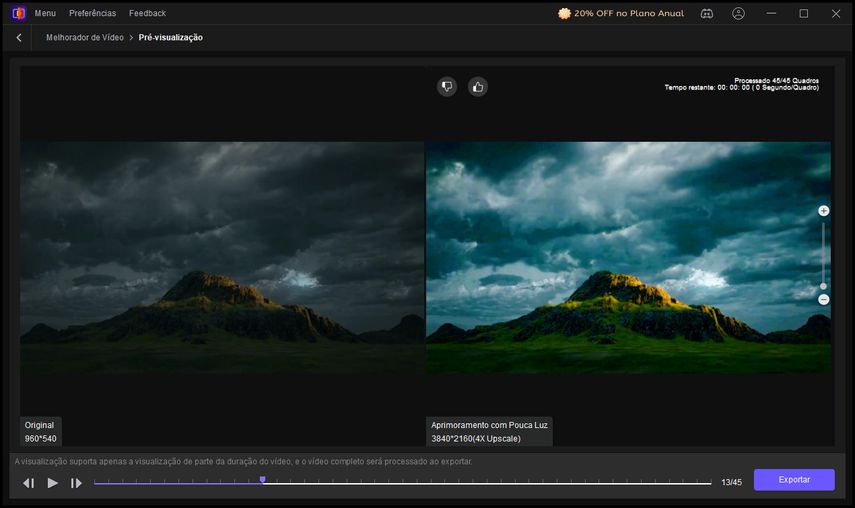Screen dimensions: 855x508
Task: Click the 20% OFF no Plano Anual offer
Action: (621, 13)
